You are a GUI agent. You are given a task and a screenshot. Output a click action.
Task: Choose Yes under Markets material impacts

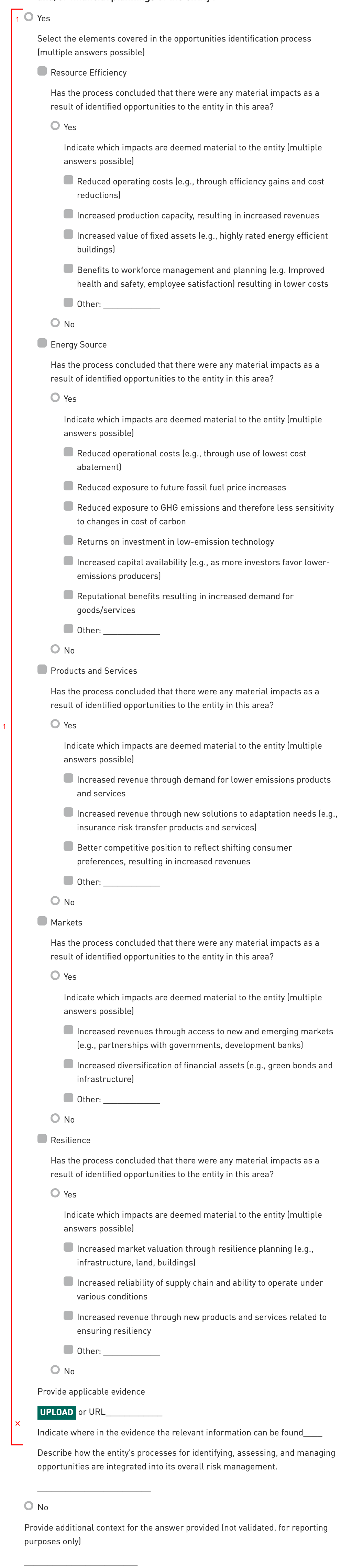[55, 976]
